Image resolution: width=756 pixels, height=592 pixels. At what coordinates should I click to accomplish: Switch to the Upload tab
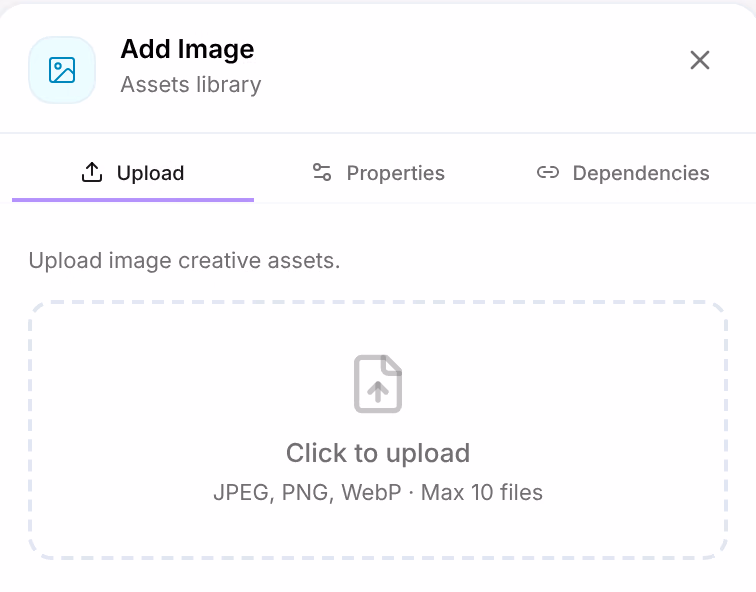point(133,173)
